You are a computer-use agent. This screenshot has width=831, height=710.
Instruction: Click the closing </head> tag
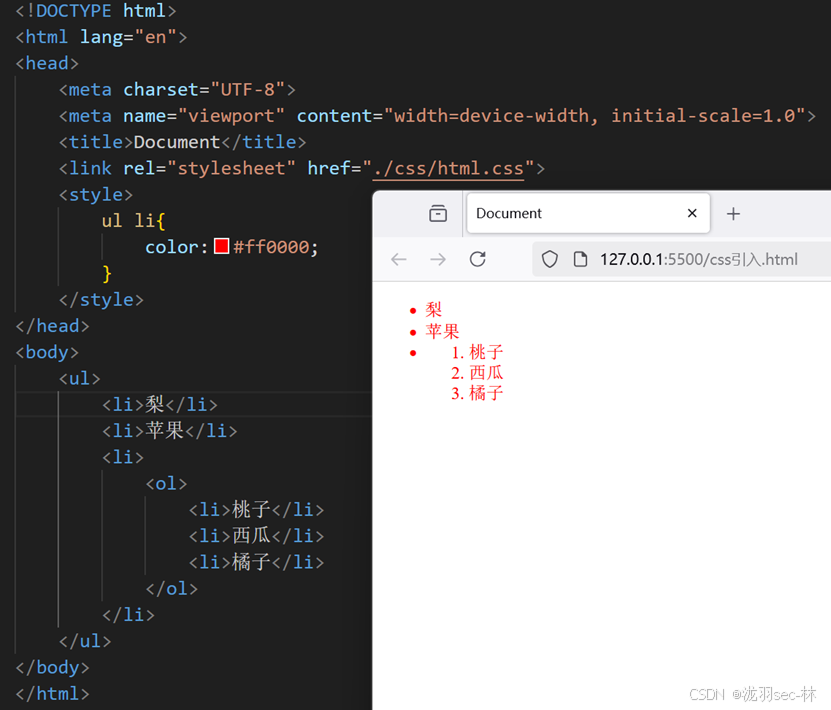[x=52, y=326]
